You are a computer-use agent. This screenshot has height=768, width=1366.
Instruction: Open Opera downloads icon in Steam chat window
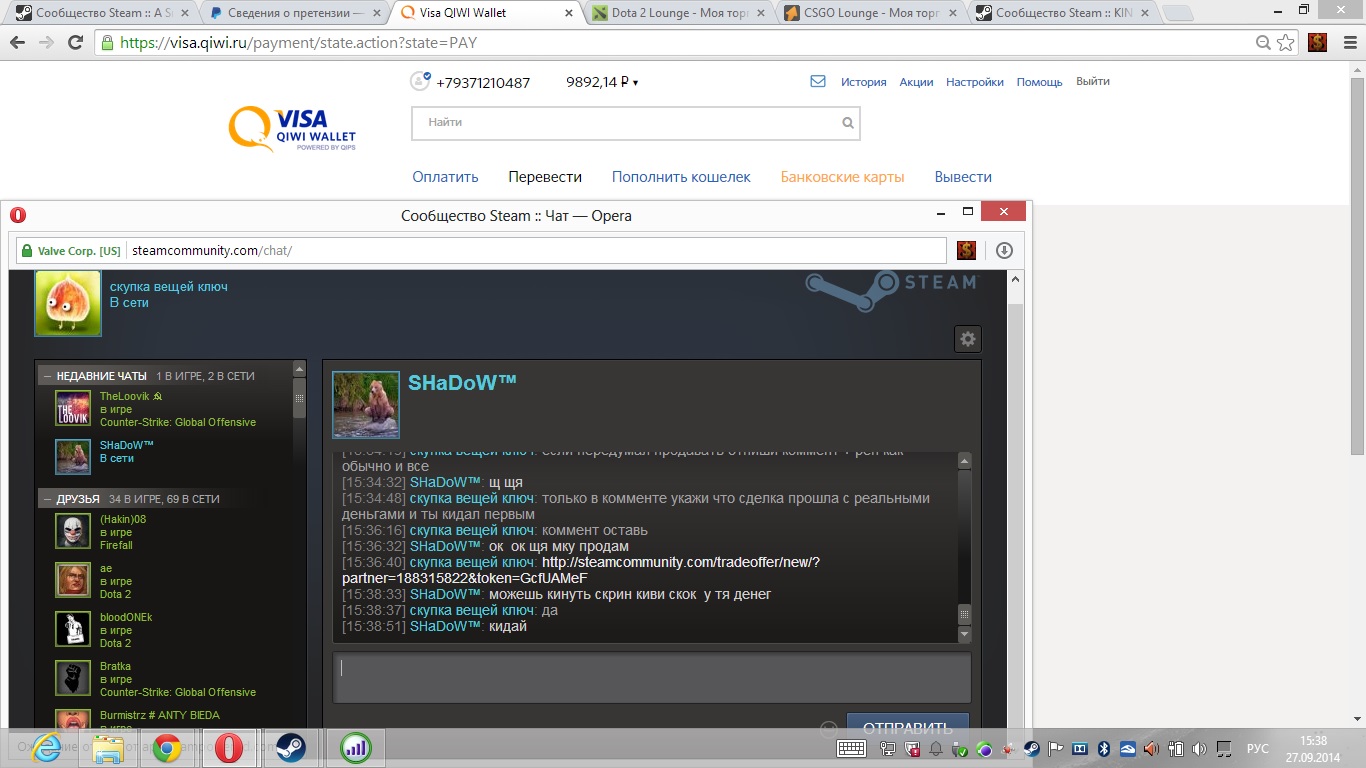click(1004, 250)
